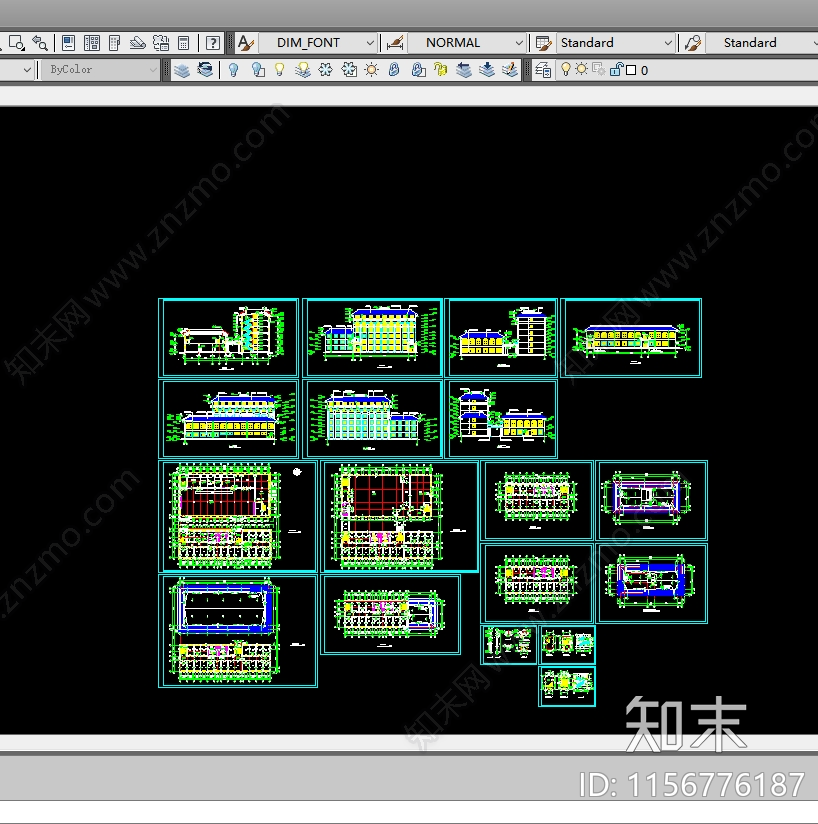Open the layer 0 list dropdown
This screenshot has width=818, height=824.
(687, 70)
